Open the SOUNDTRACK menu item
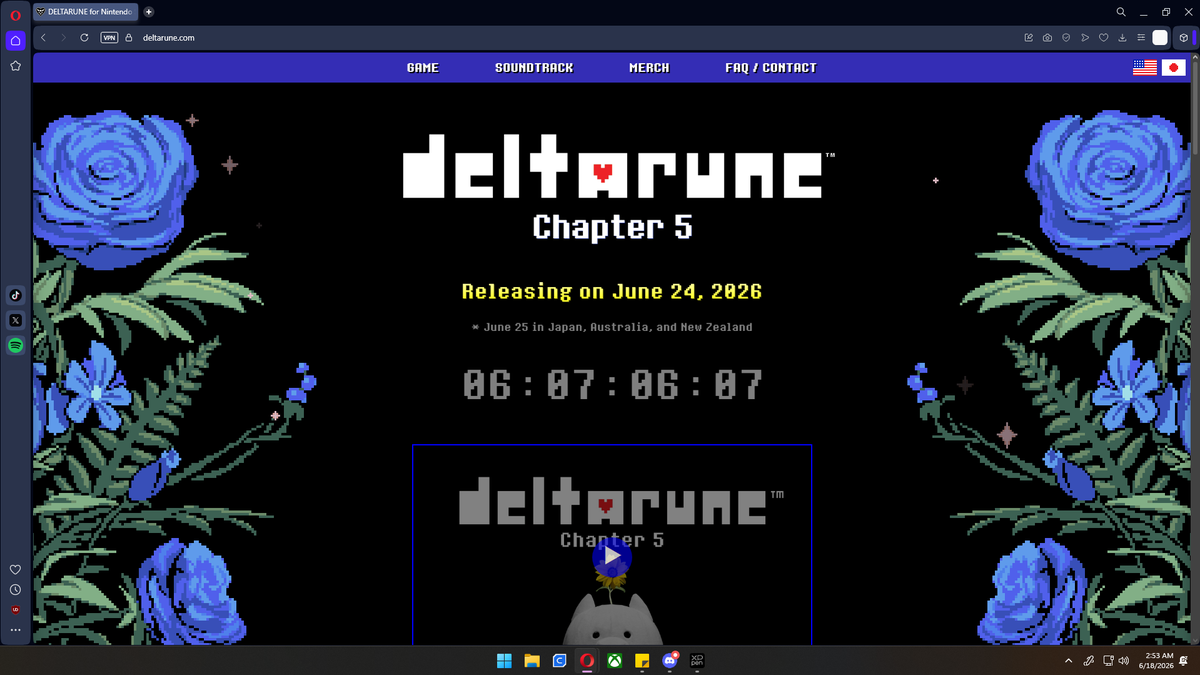The height and width of the screenshot is (675, 1200). pos(534,68)
